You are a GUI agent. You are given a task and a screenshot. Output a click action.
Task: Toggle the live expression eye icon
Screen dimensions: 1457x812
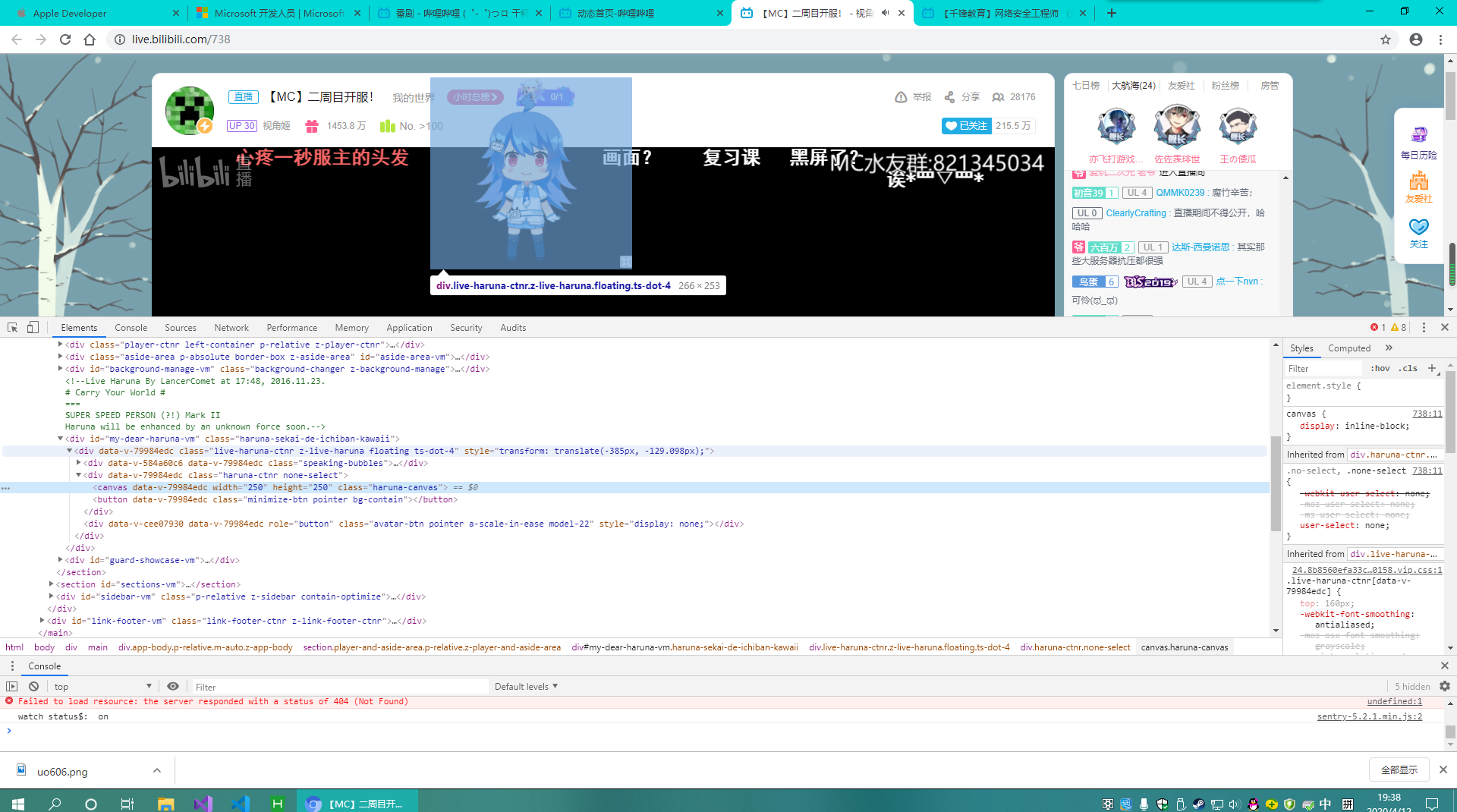click(173, 686)
